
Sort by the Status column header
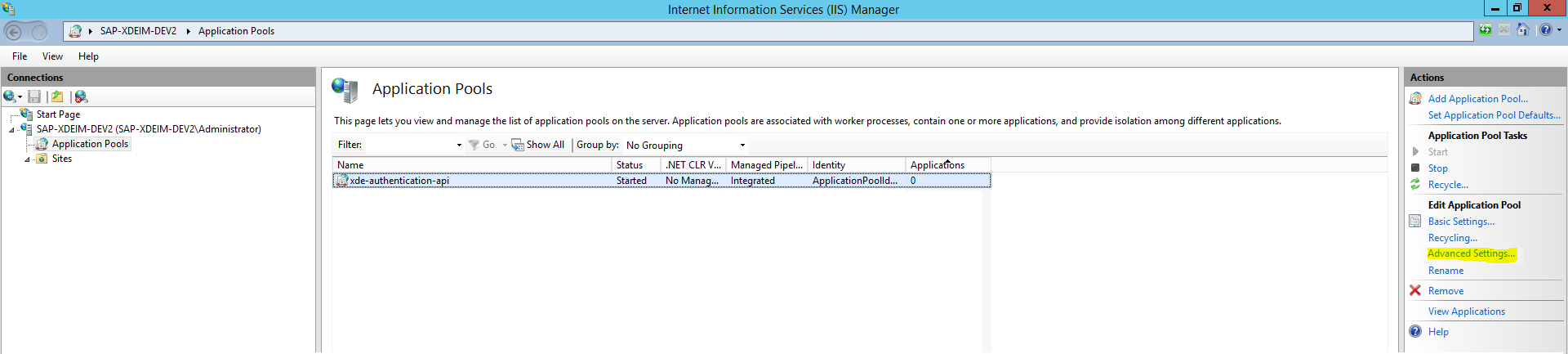(x=636, y=165)
